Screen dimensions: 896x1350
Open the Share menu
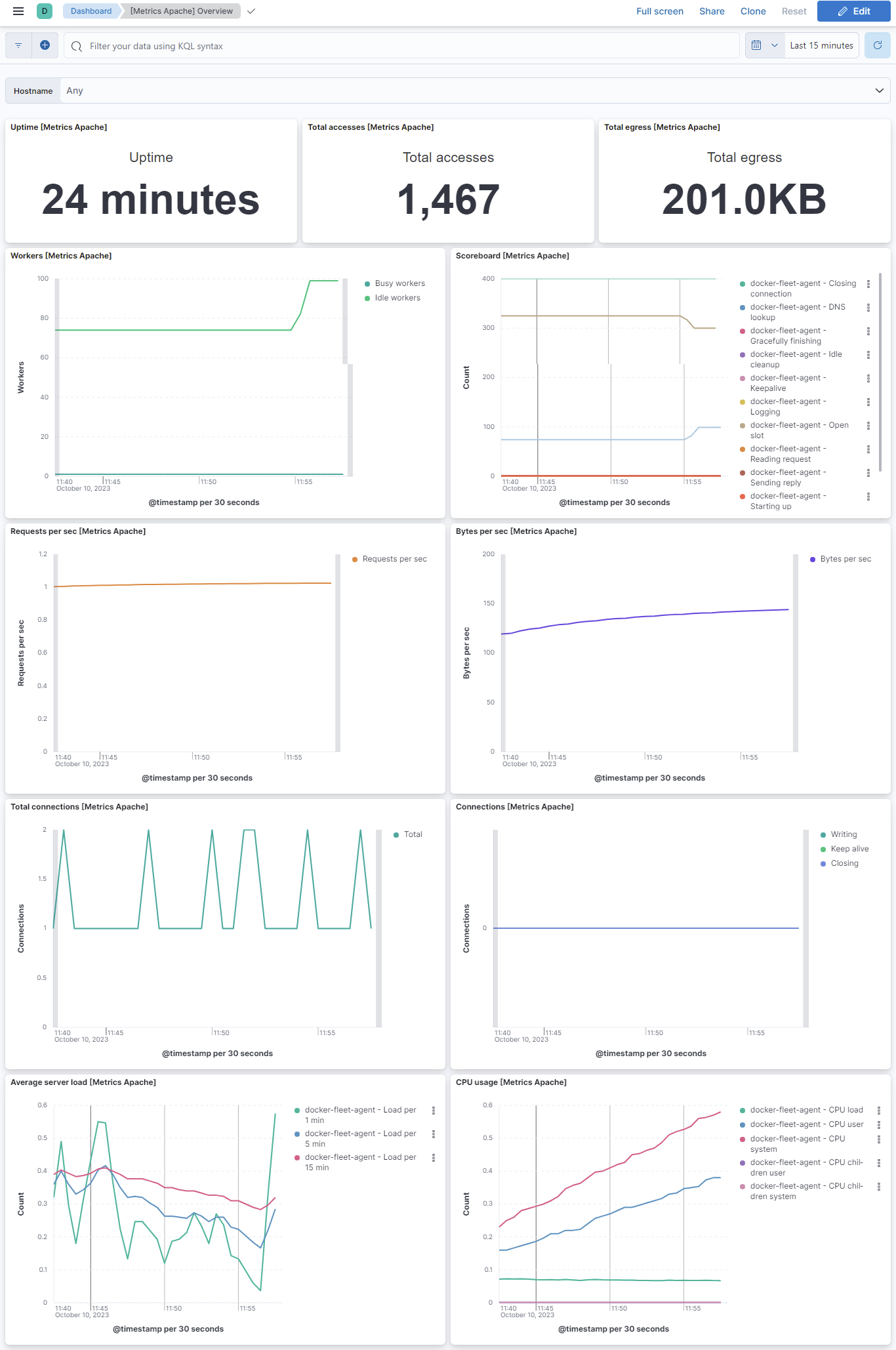tap(712, 11)
